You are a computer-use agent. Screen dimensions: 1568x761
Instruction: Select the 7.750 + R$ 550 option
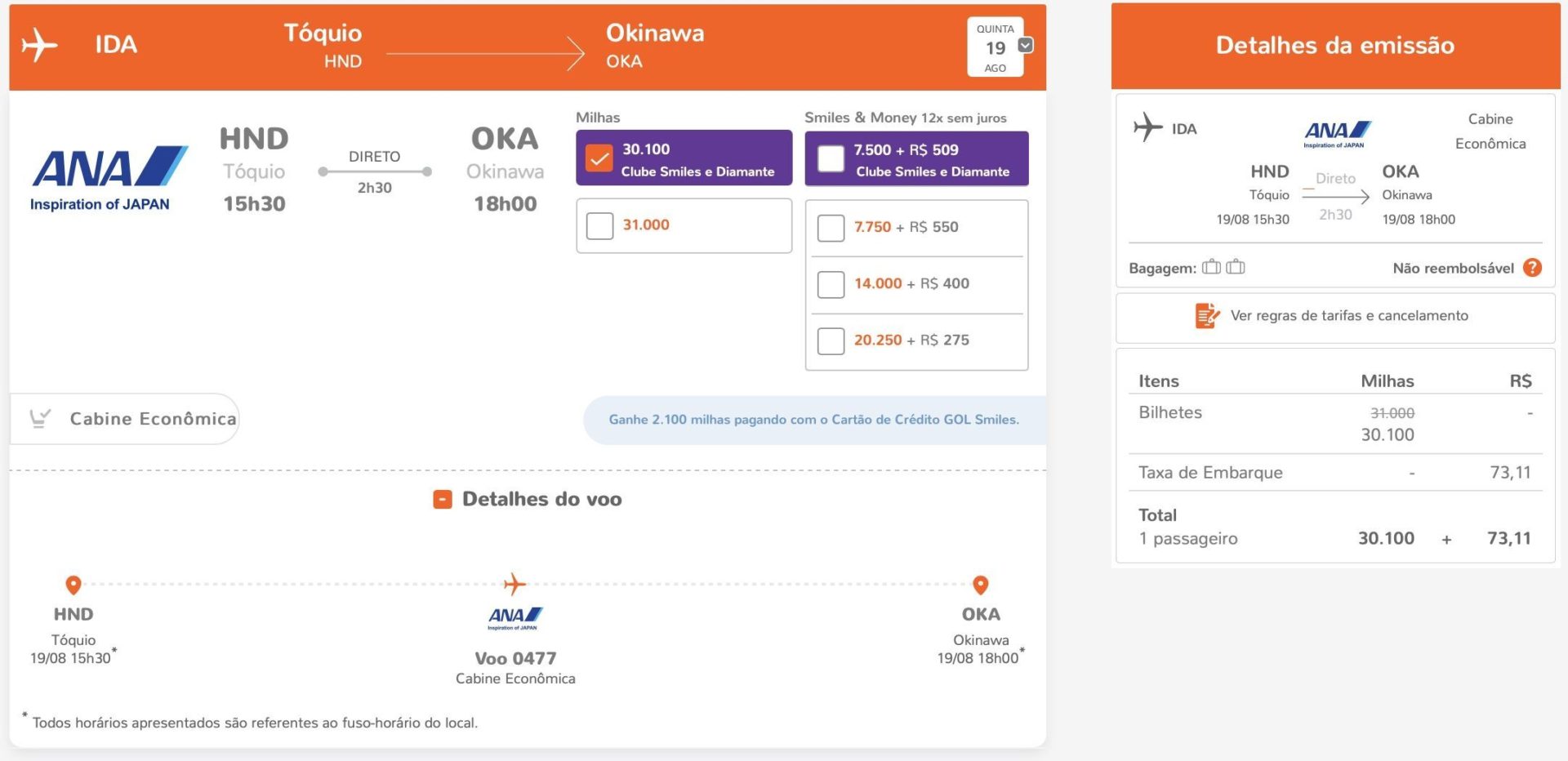pos(831,228)
